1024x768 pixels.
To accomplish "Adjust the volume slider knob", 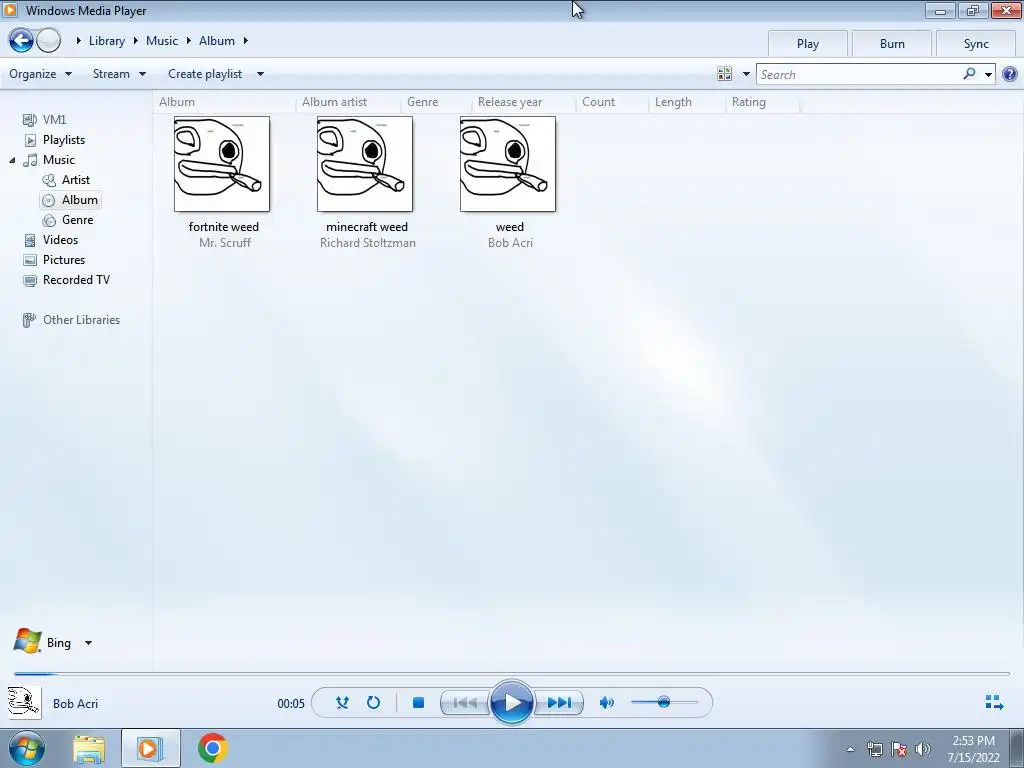I will [x=664, y=702].
